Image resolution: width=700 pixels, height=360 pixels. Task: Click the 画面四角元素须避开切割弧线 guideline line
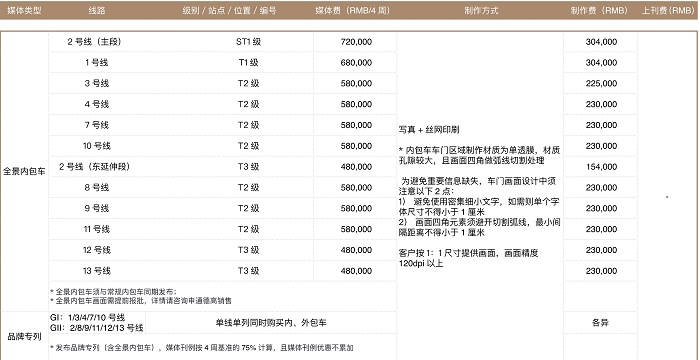479,227
